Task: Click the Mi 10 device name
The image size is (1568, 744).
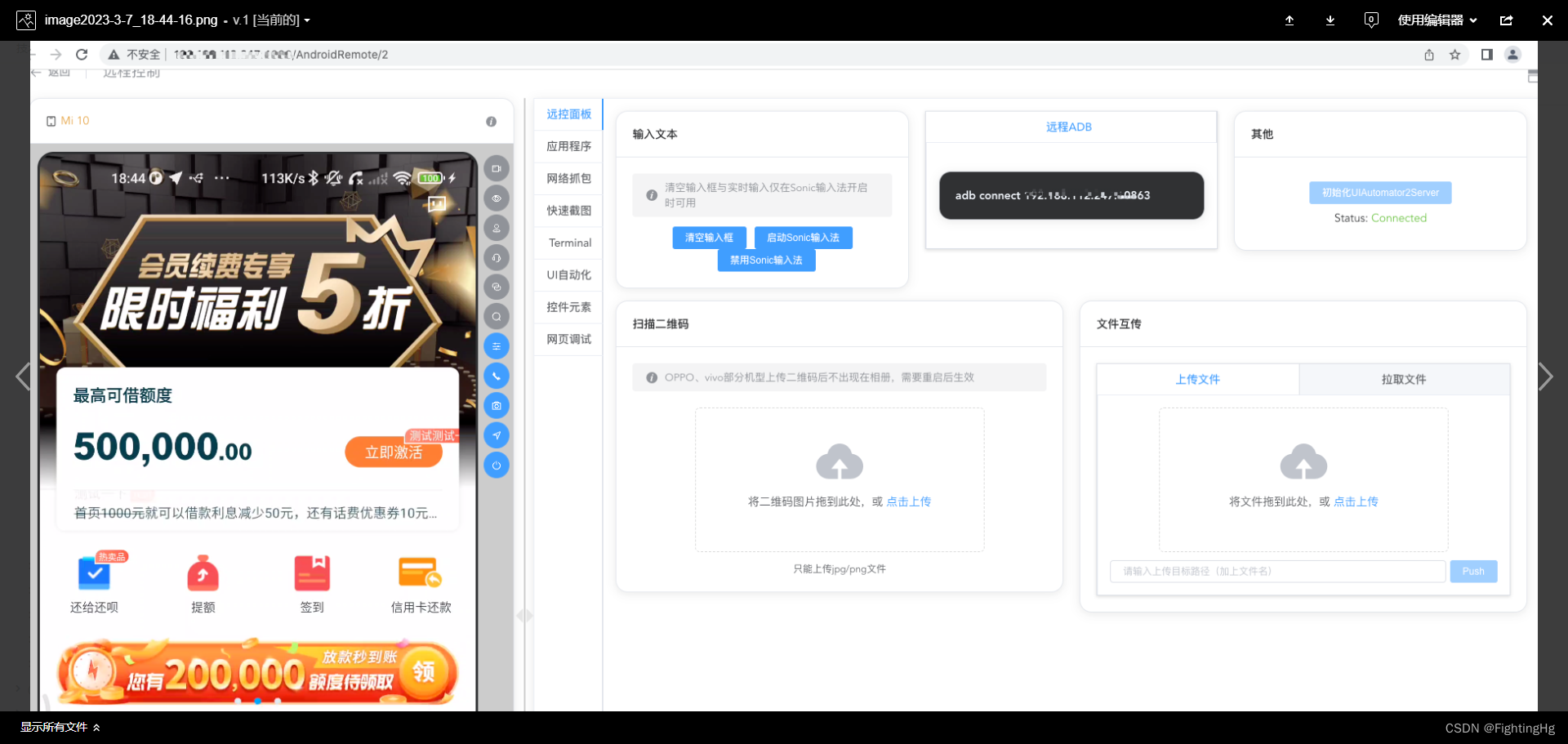Action: coord(74,121)
